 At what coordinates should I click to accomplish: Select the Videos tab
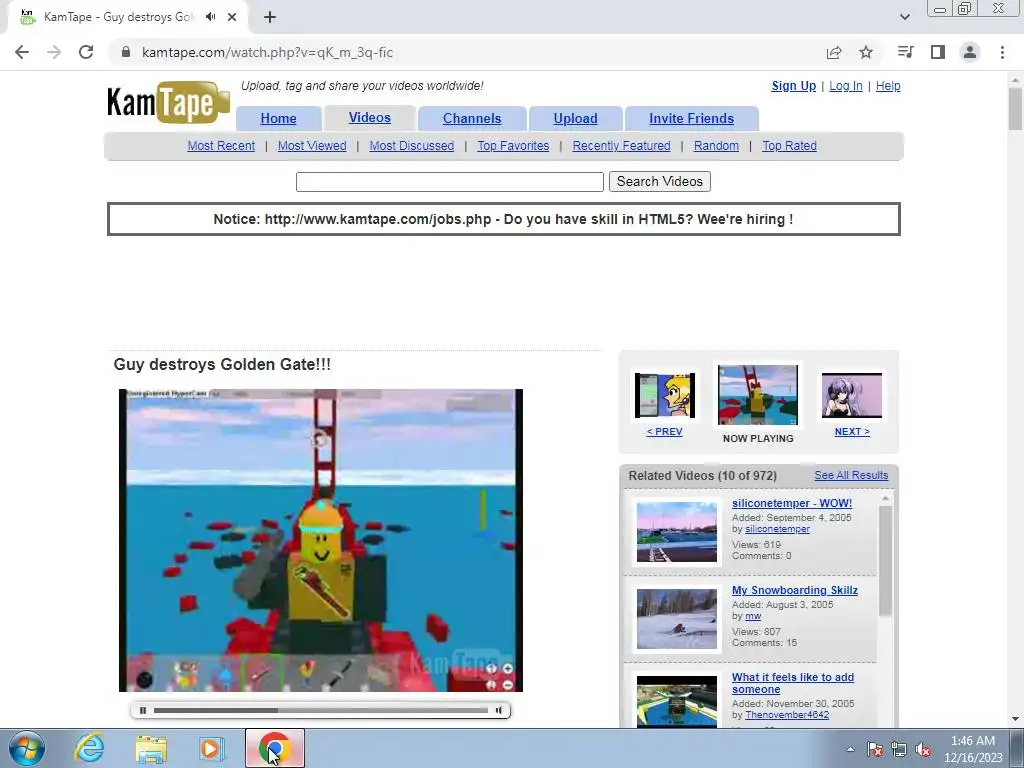pos(370,118)
